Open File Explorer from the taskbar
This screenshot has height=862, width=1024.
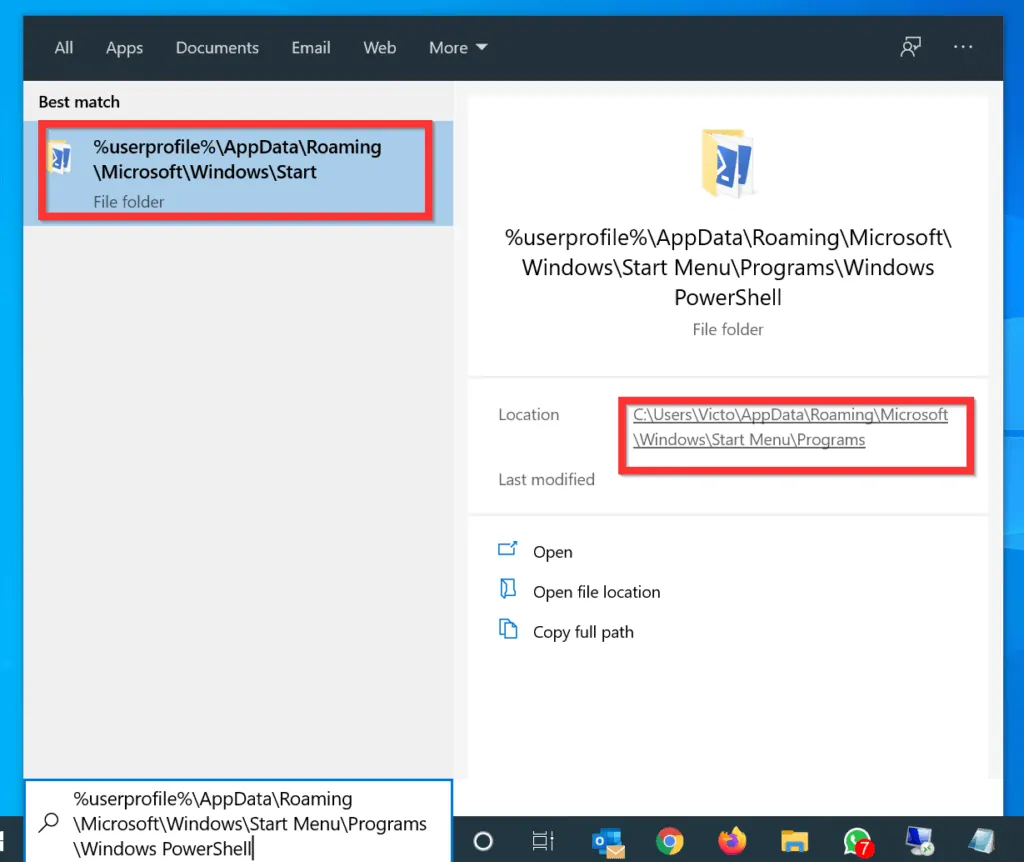click(x=794, y=841)
